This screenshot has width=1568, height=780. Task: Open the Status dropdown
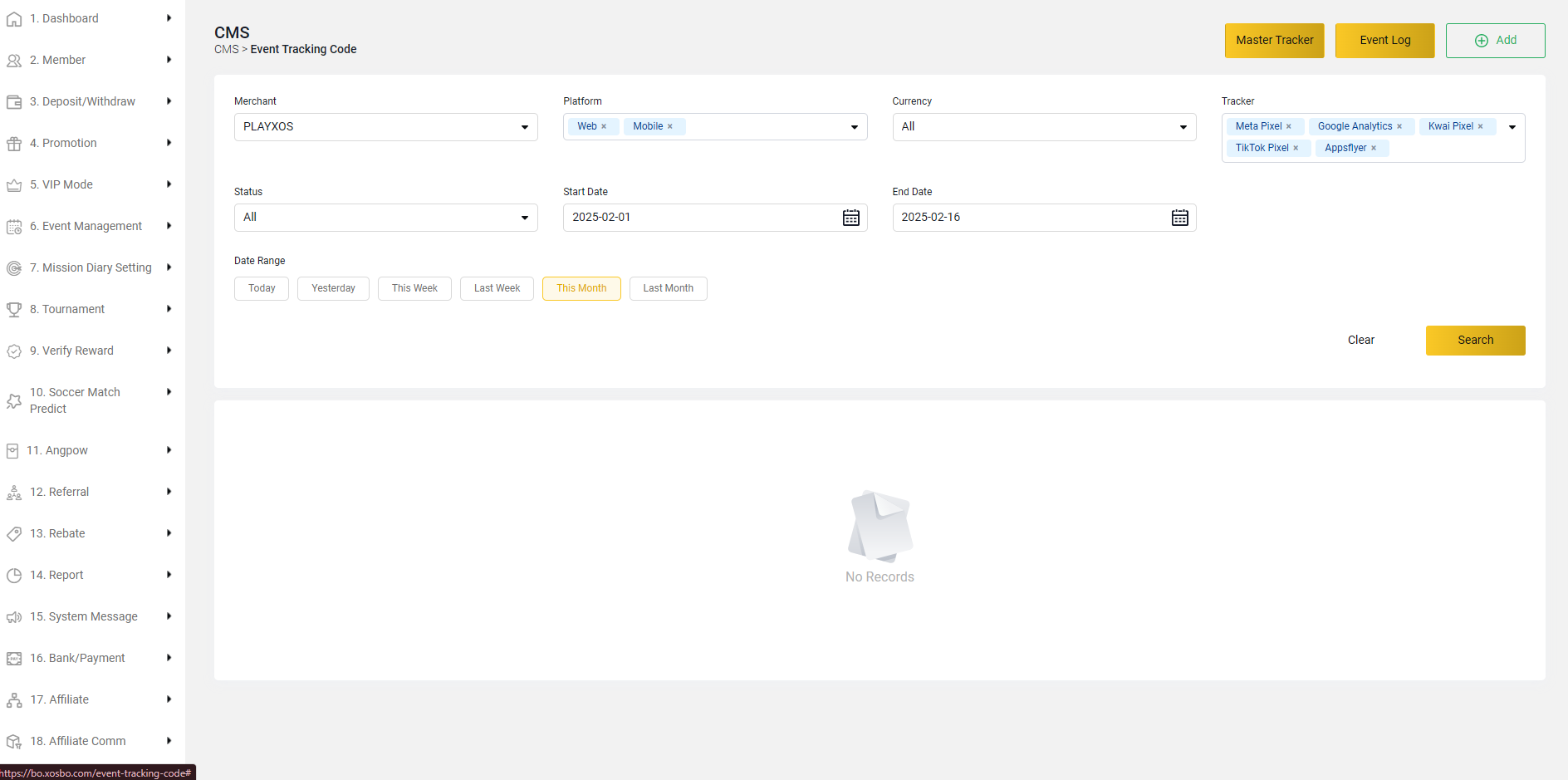click(524, 217)
